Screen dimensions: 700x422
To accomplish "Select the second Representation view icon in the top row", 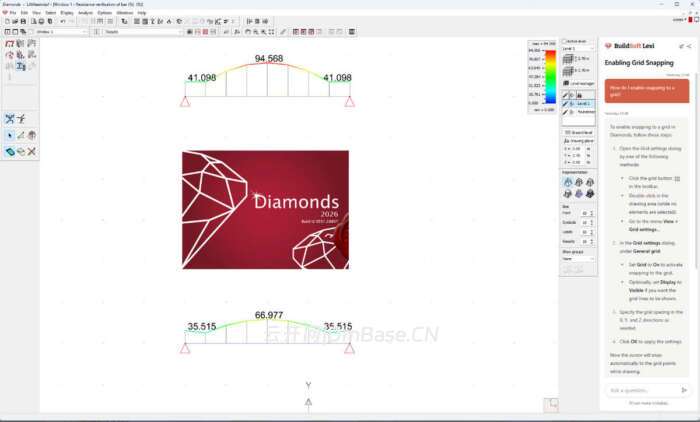I will click(579, 182).
